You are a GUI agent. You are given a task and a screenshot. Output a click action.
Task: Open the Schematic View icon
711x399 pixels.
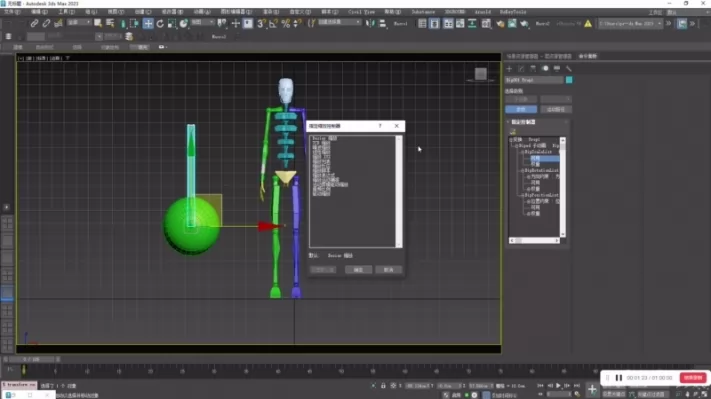[472, 23]
